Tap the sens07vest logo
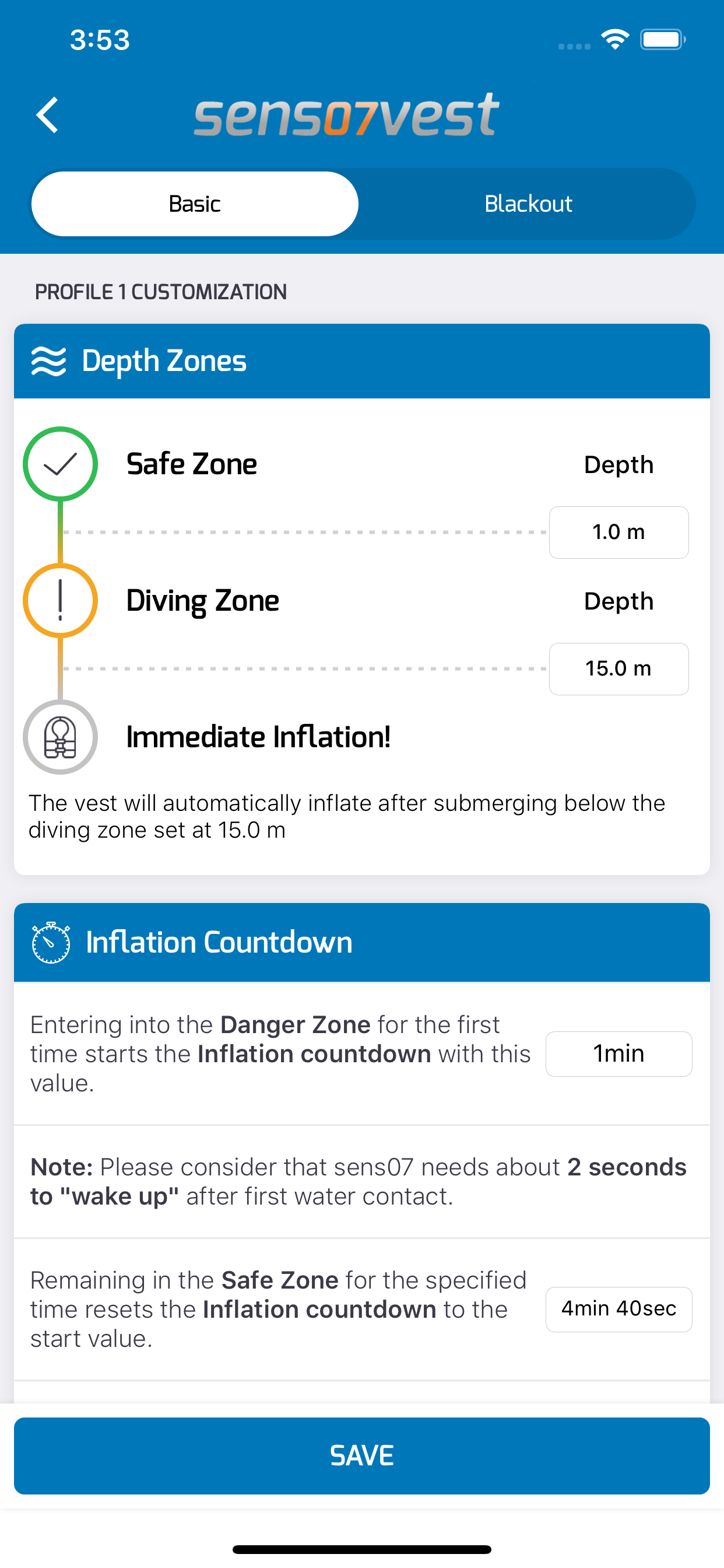 point(347,115)
